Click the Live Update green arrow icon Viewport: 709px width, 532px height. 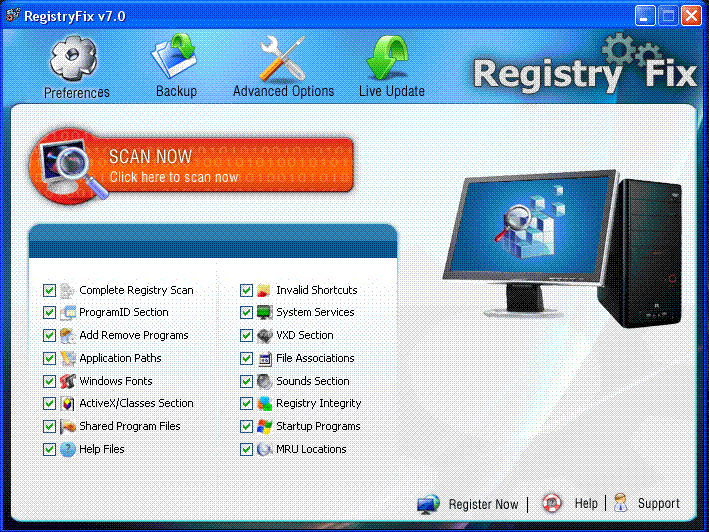tap(388, 58)
